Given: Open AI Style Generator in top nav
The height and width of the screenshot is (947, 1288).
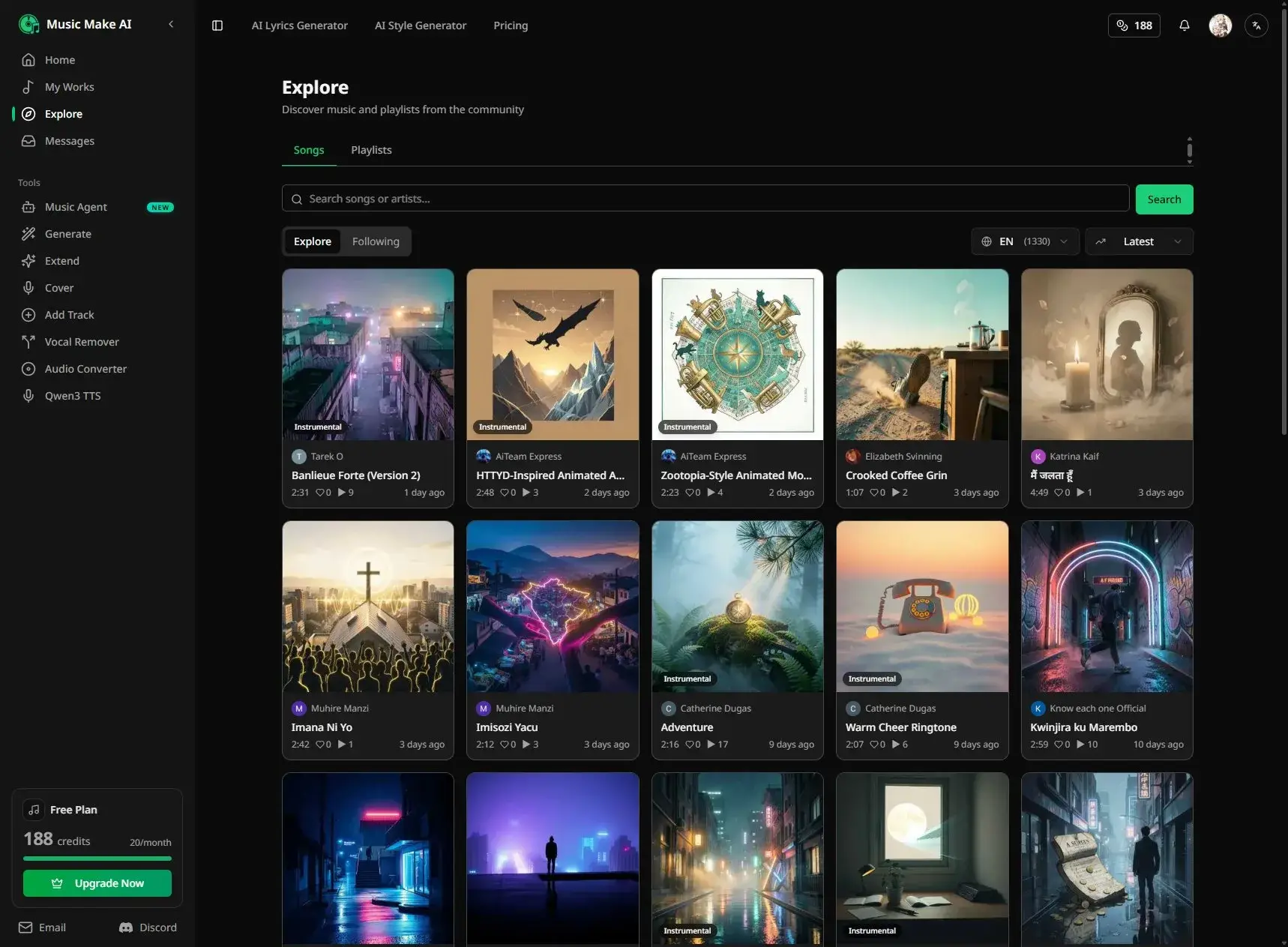Looking at the screenshot, I should point(421,25).
